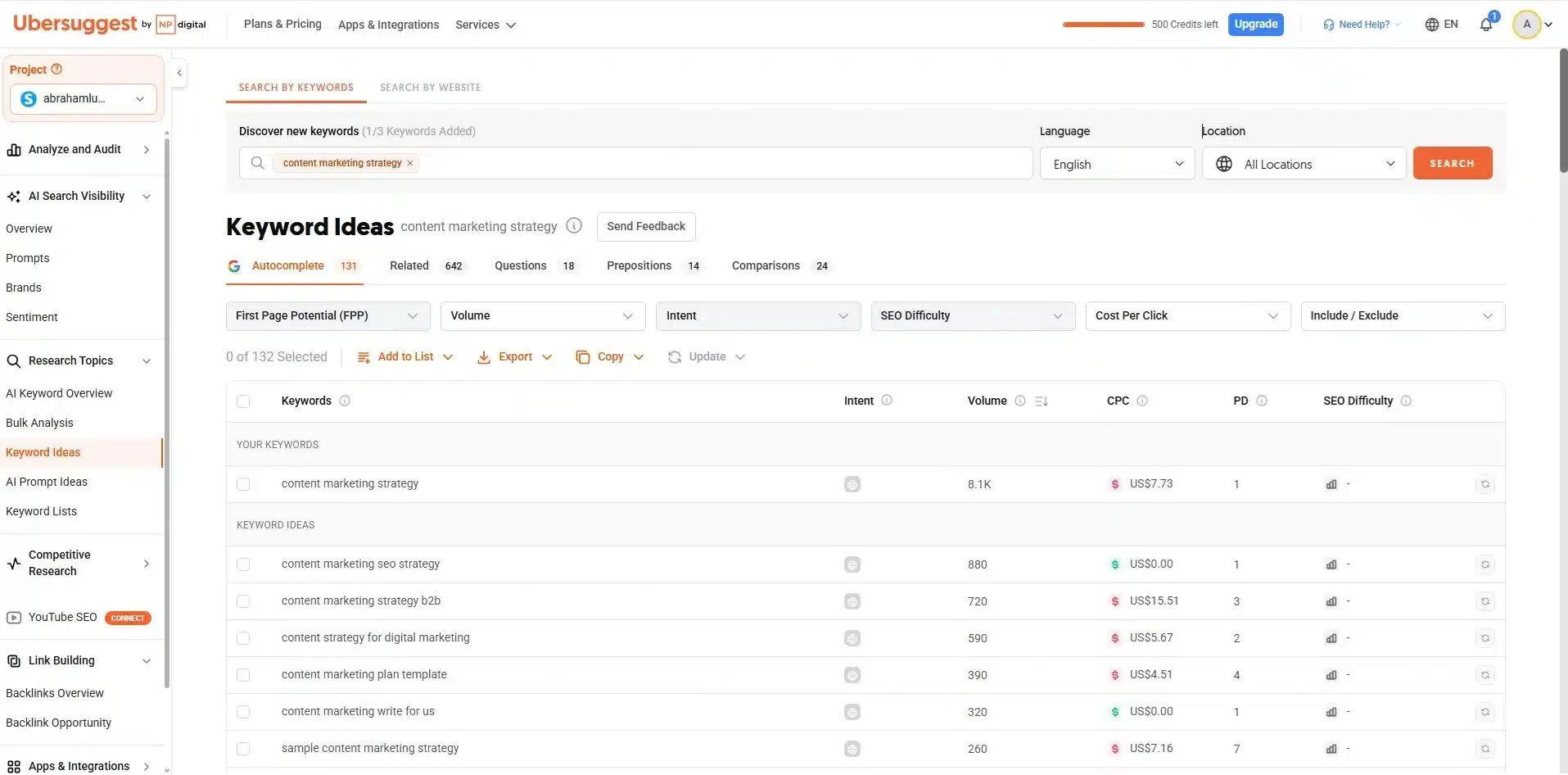The height and width of the screenshot is (775, 1568).
Task: Click the Need Help headset link
Action: pos(1362,25)
